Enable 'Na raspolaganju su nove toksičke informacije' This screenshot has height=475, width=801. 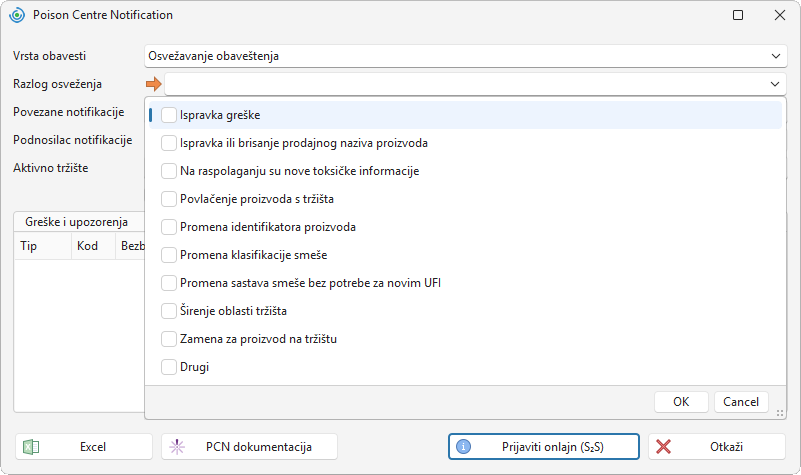point(169,171)
